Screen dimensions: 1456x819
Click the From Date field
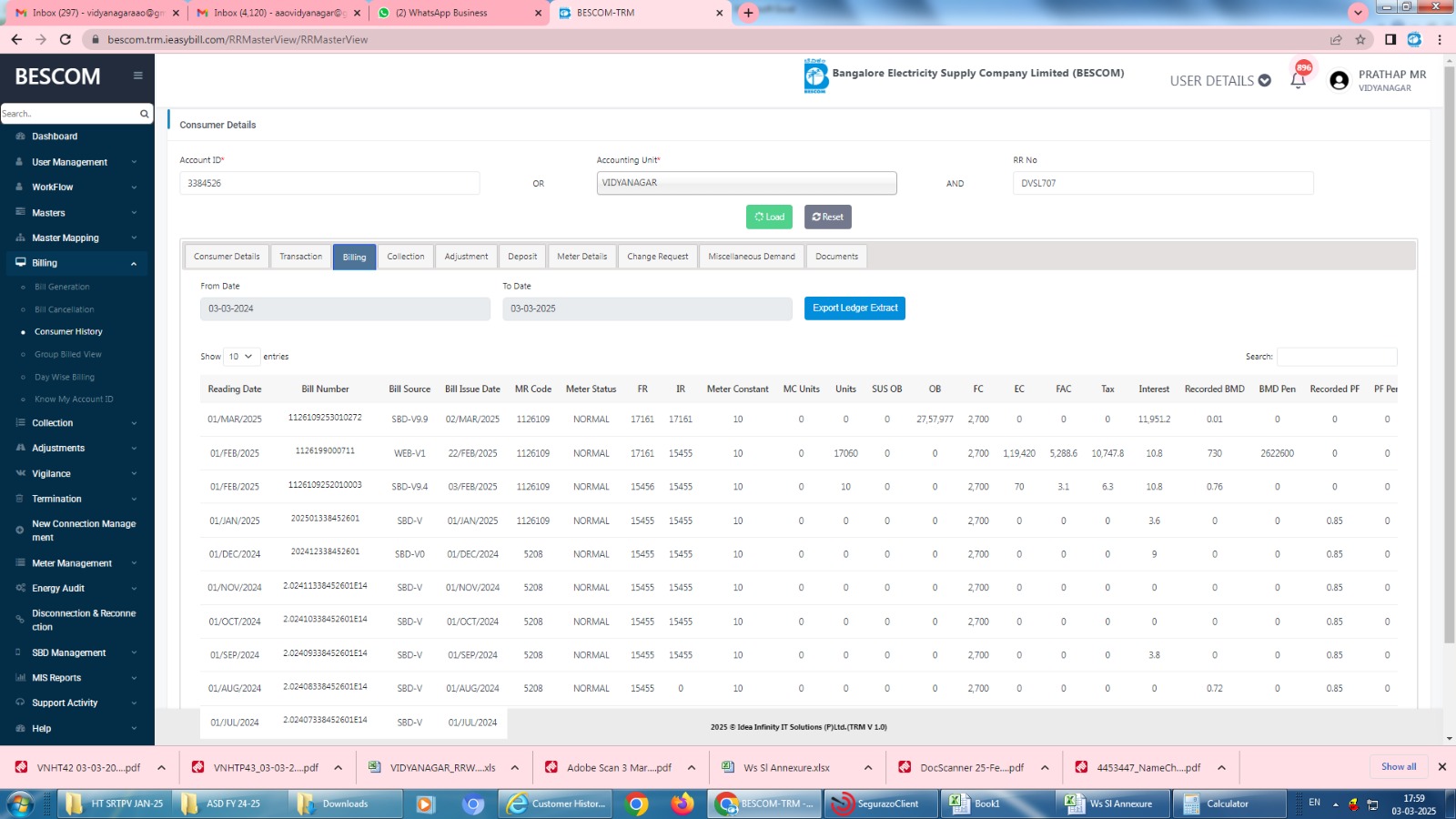pyautogui.click(x=345, y=308)
